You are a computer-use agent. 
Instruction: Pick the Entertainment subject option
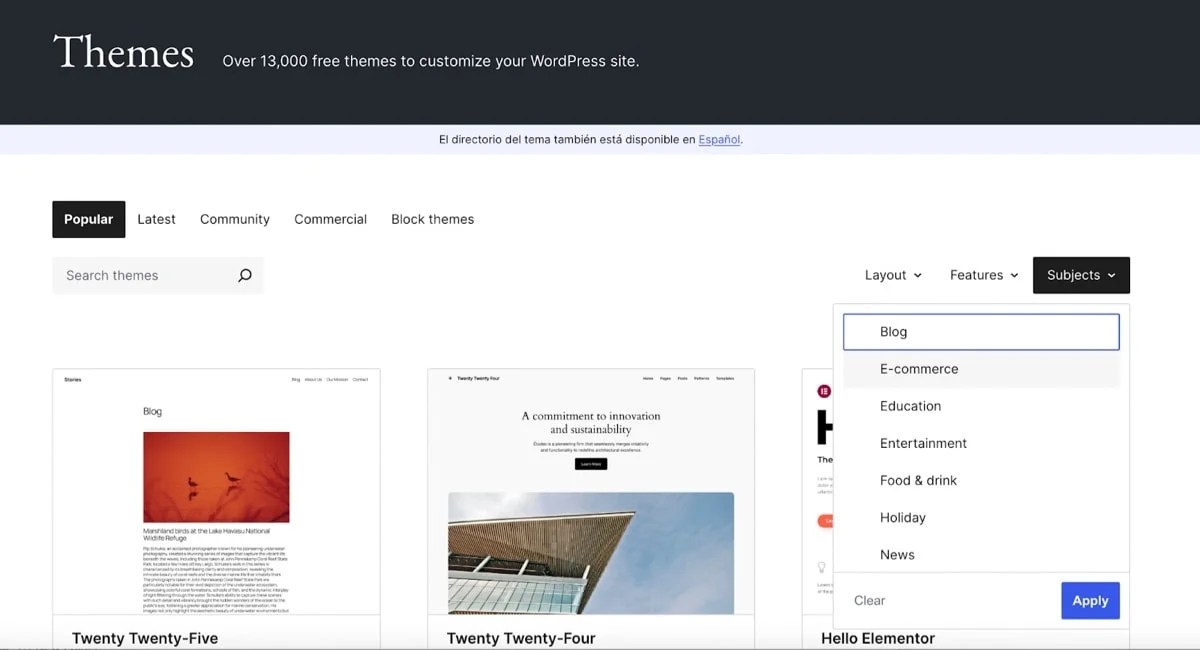click(x=981, y=443)
